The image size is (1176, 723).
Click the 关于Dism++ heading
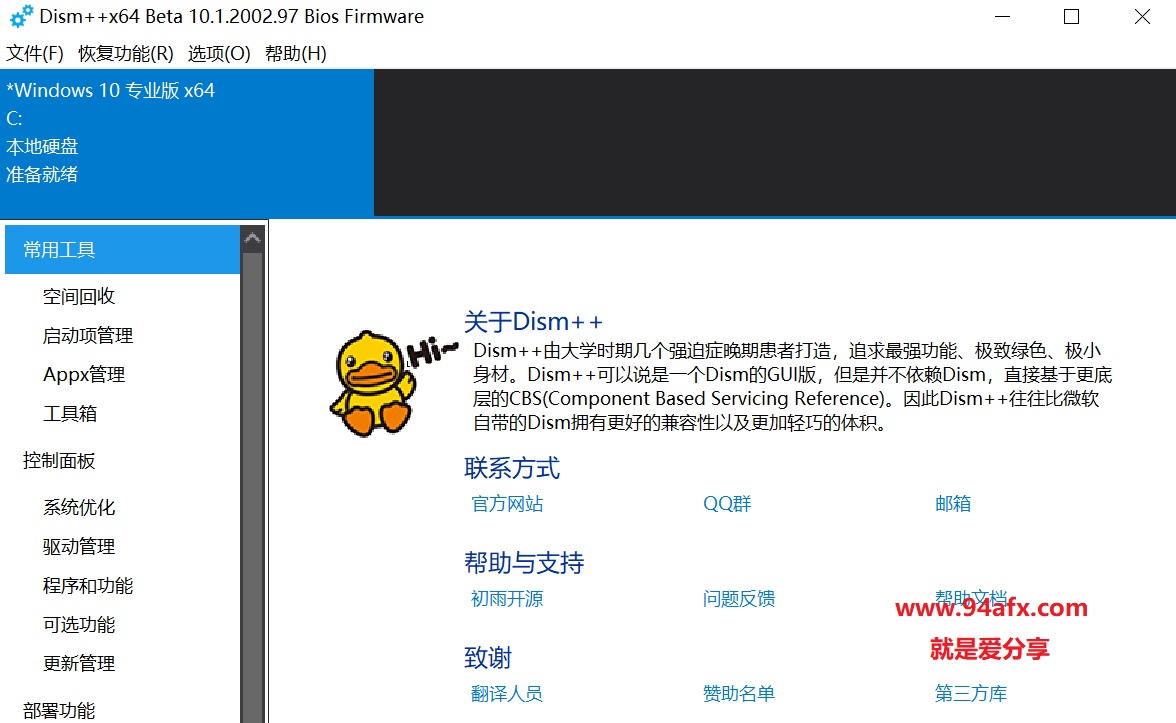click(x=533, y=322)
